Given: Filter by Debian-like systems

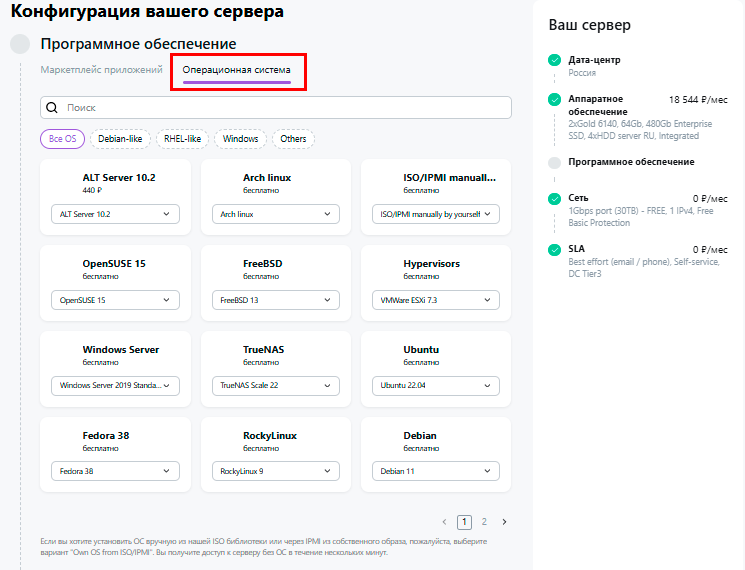Looking at the screenshot, I should point(120,139).
